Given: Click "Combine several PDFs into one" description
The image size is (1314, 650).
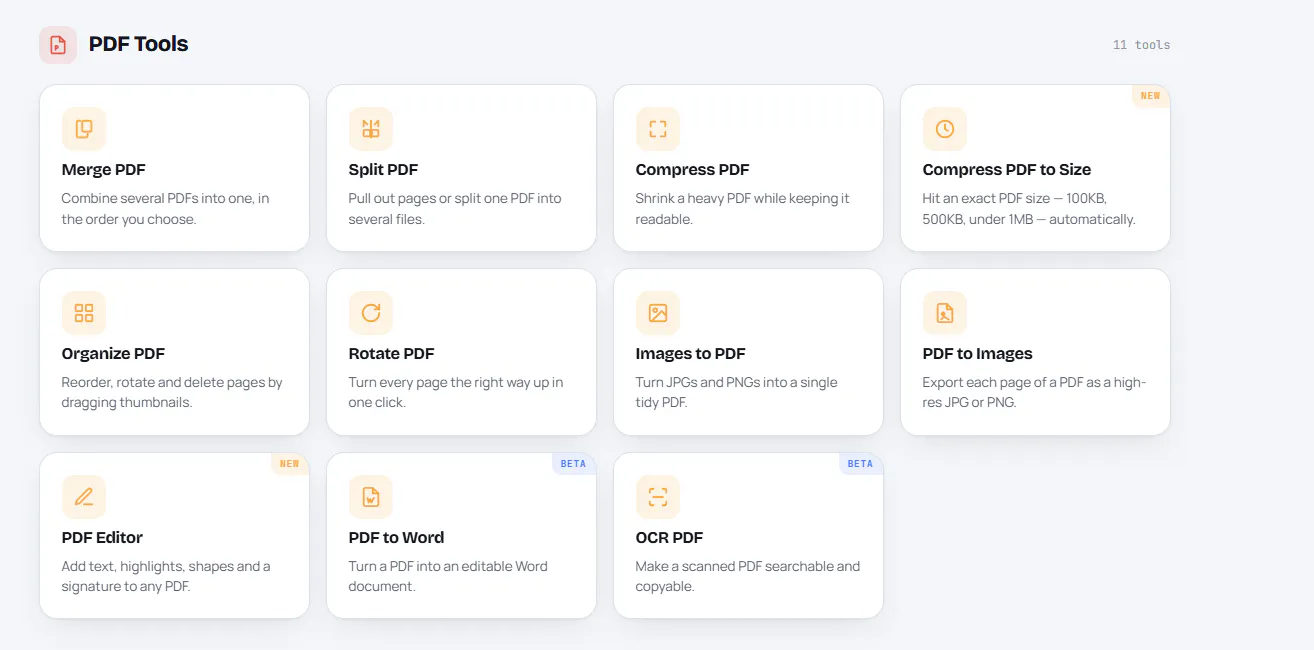Looking at the screenshot, I should tap(165, 209).
